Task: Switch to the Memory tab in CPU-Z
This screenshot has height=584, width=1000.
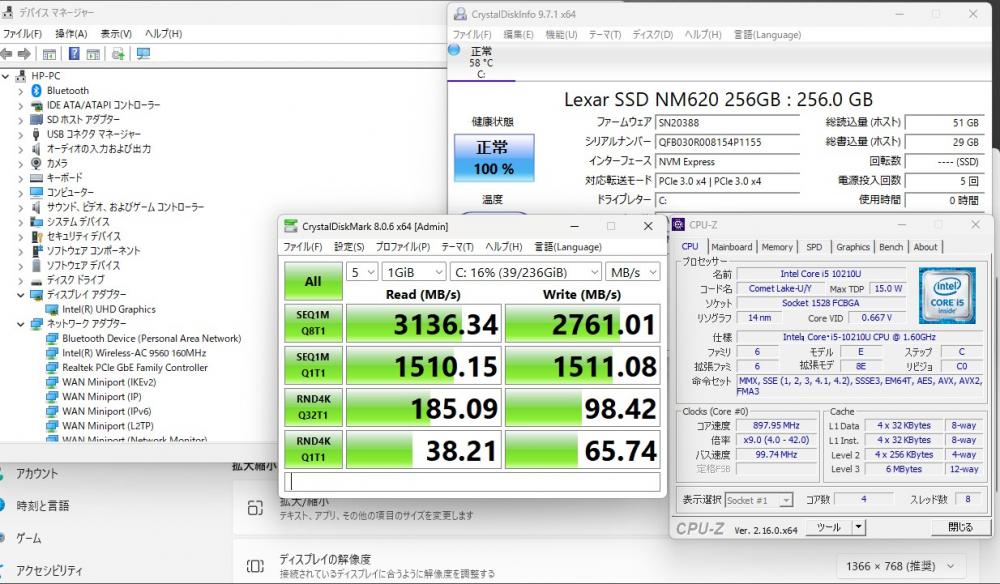Action: [x=777, y=247]
